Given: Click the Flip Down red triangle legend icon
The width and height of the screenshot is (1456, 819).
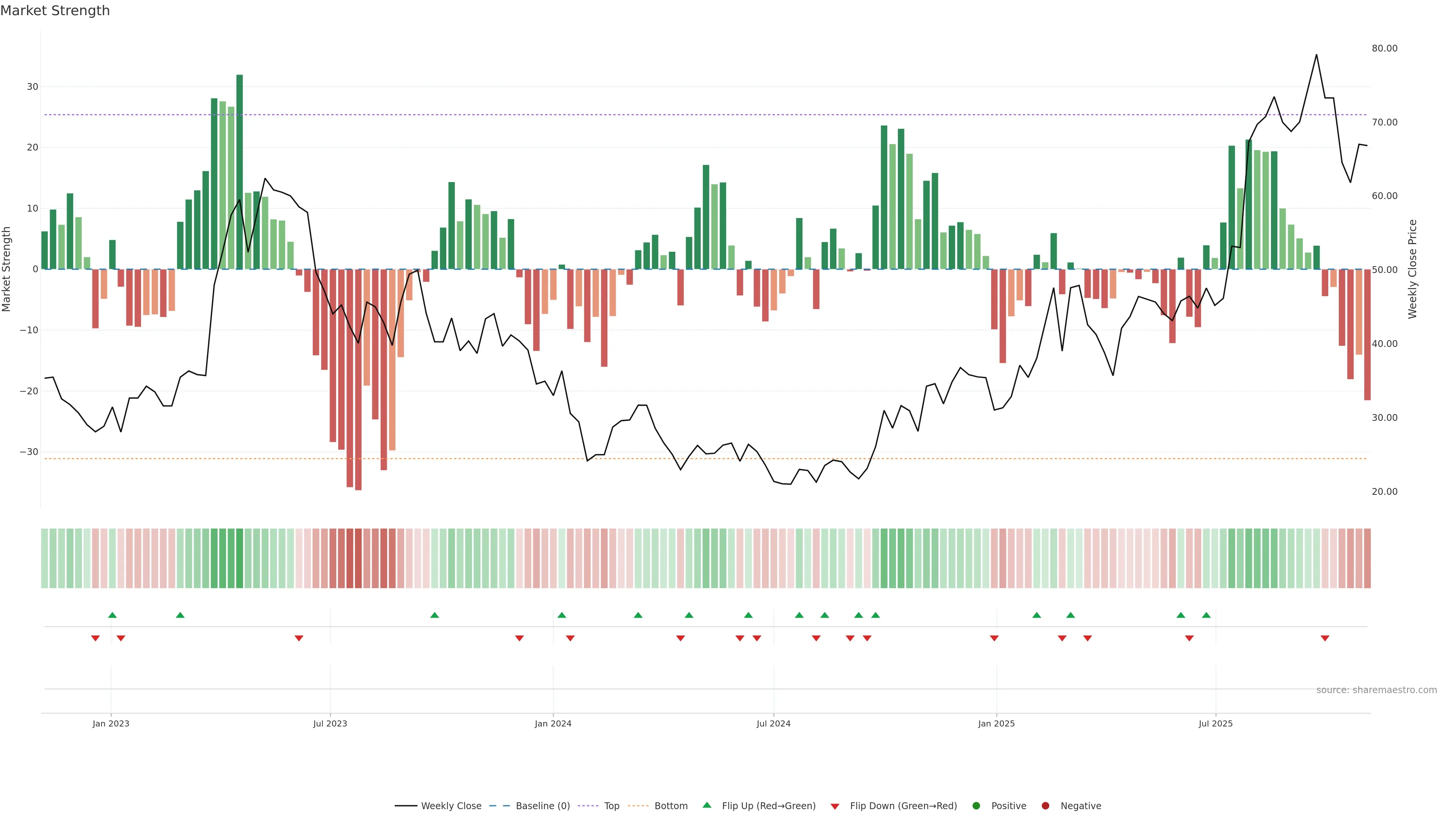Looking at the screenshot, I should point(835,806).
